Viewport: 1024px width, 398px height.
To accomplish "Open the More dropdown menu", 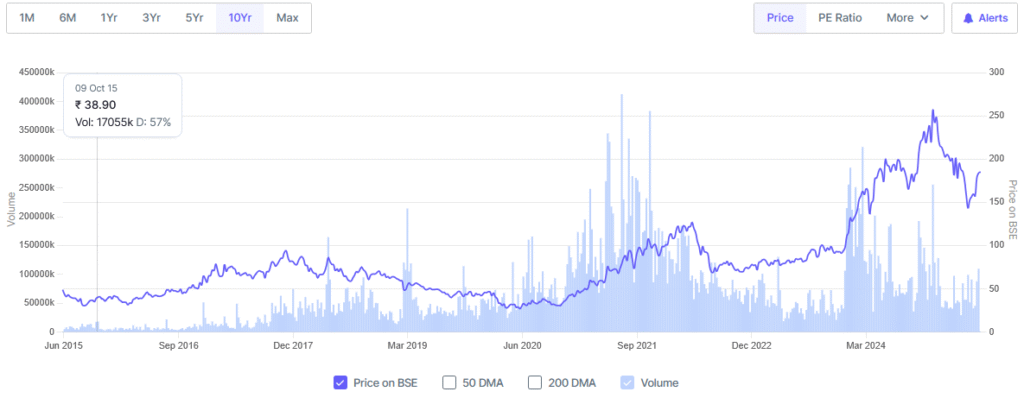I will 907,18.
